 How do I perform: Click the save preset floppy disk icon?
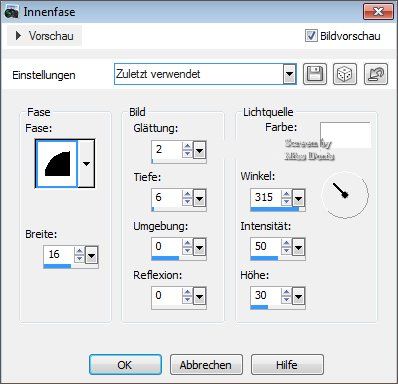point(315,74)
